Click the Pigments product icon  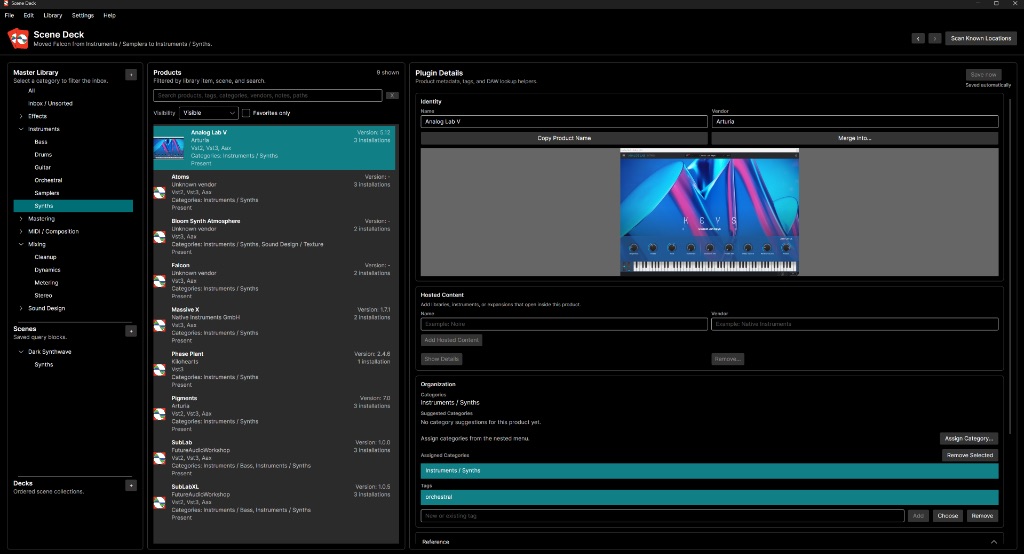[x=159, y=414]
